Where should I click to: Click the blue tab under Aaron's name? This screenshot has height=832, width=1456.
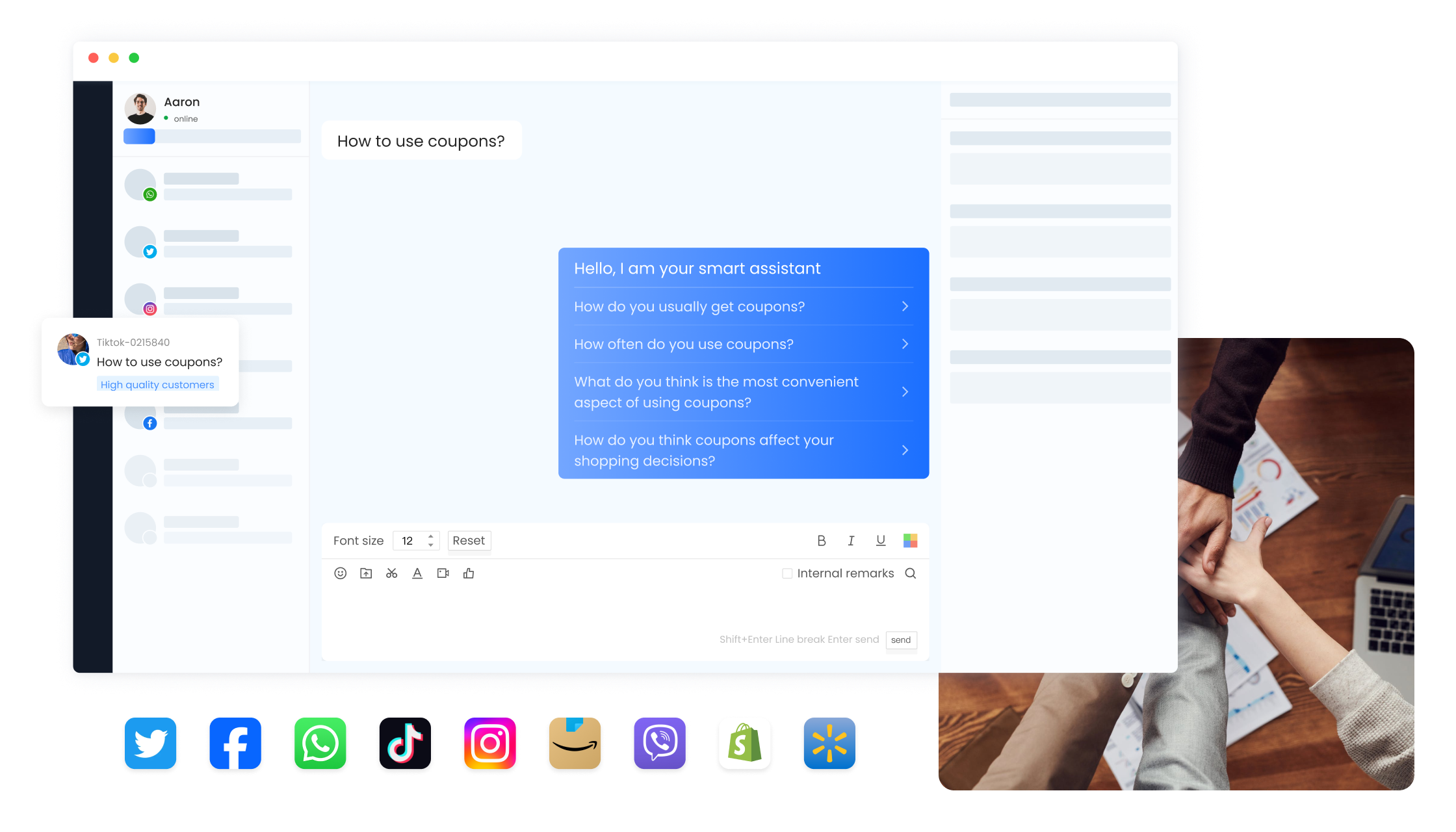tap(139, 136)
